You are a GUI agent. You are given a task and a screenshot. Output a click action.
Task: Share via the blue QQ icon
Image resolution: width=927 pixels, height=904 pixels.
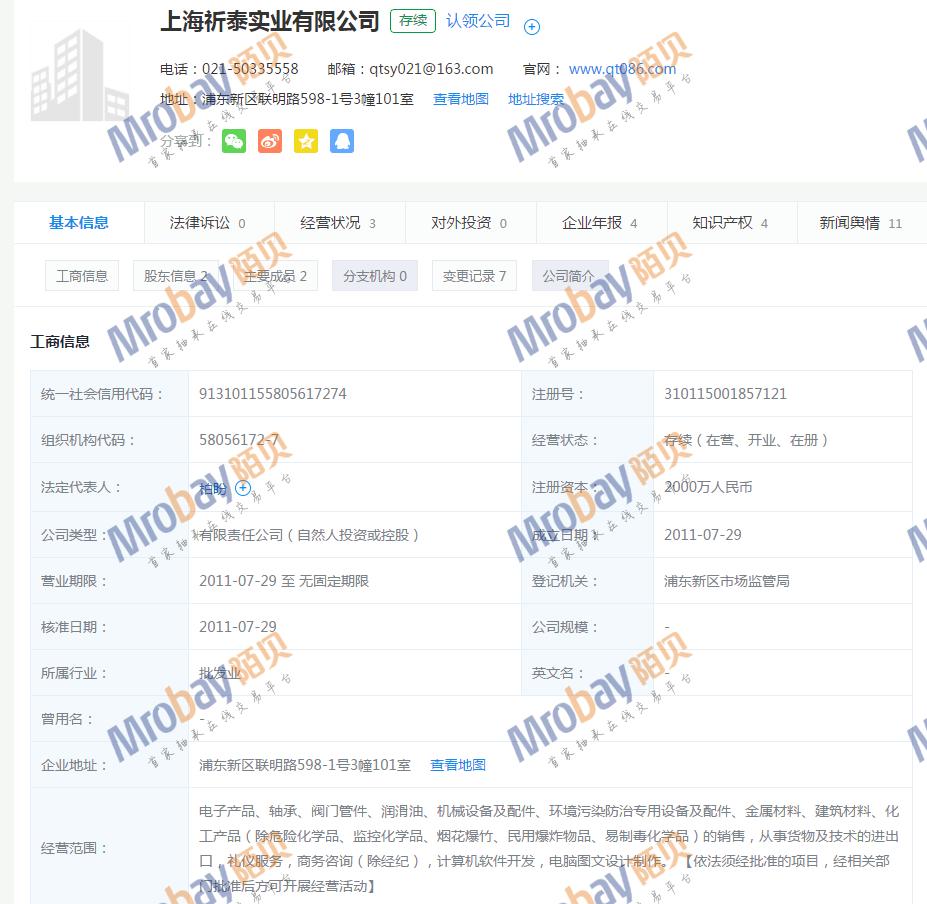click(342, 141)
